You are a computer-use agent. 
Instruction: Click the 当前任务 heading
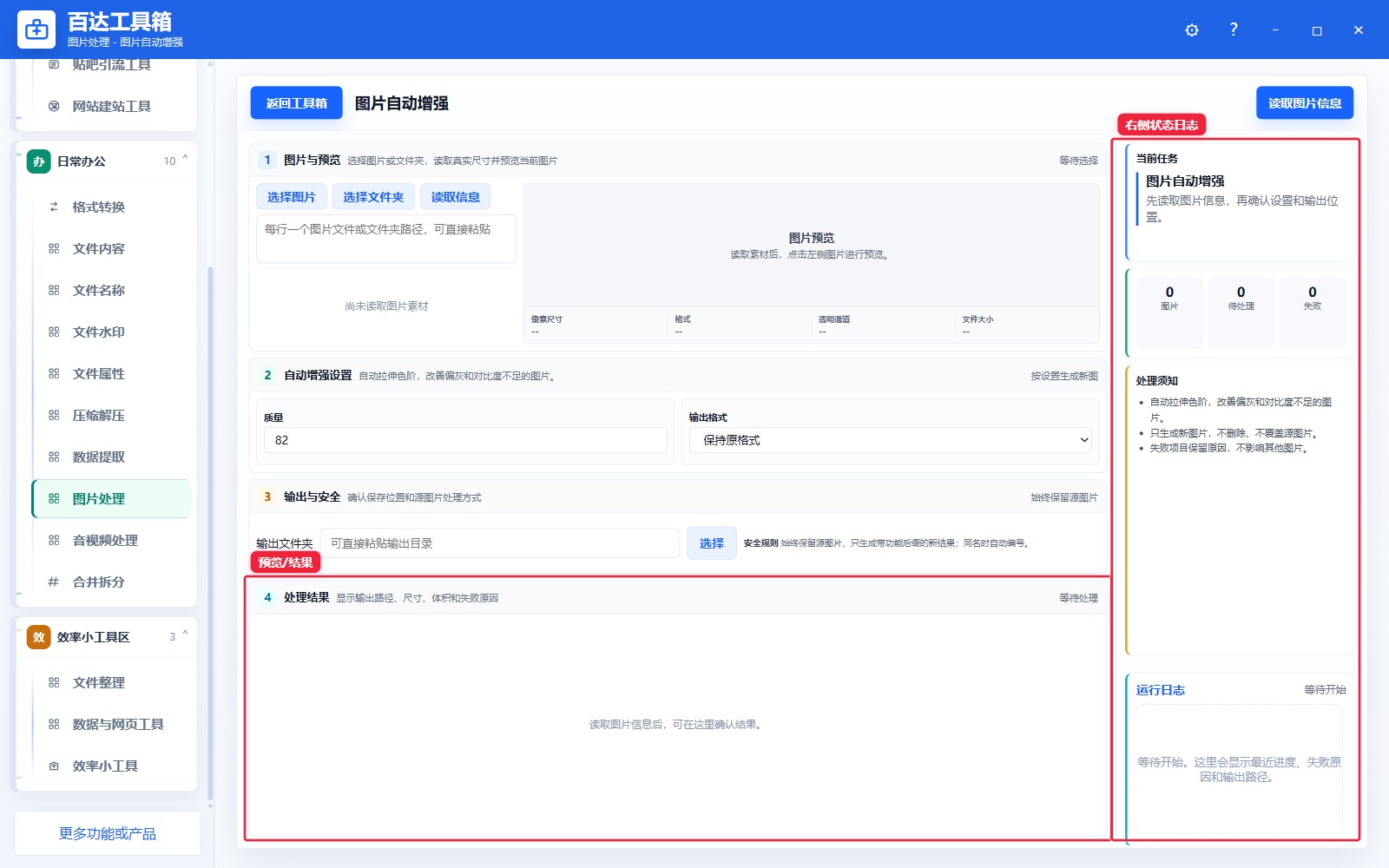point(1157,159)
